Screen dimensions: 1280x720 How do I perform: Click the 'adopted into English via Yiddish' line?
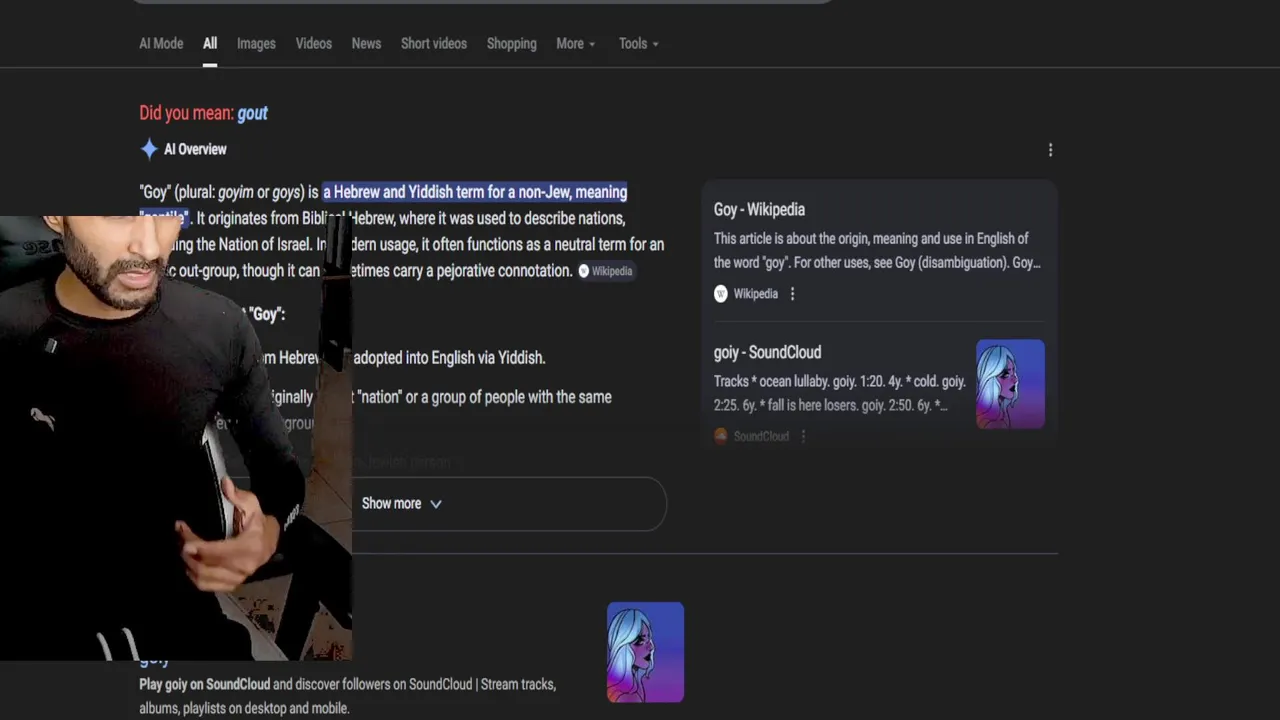point(449,358)
